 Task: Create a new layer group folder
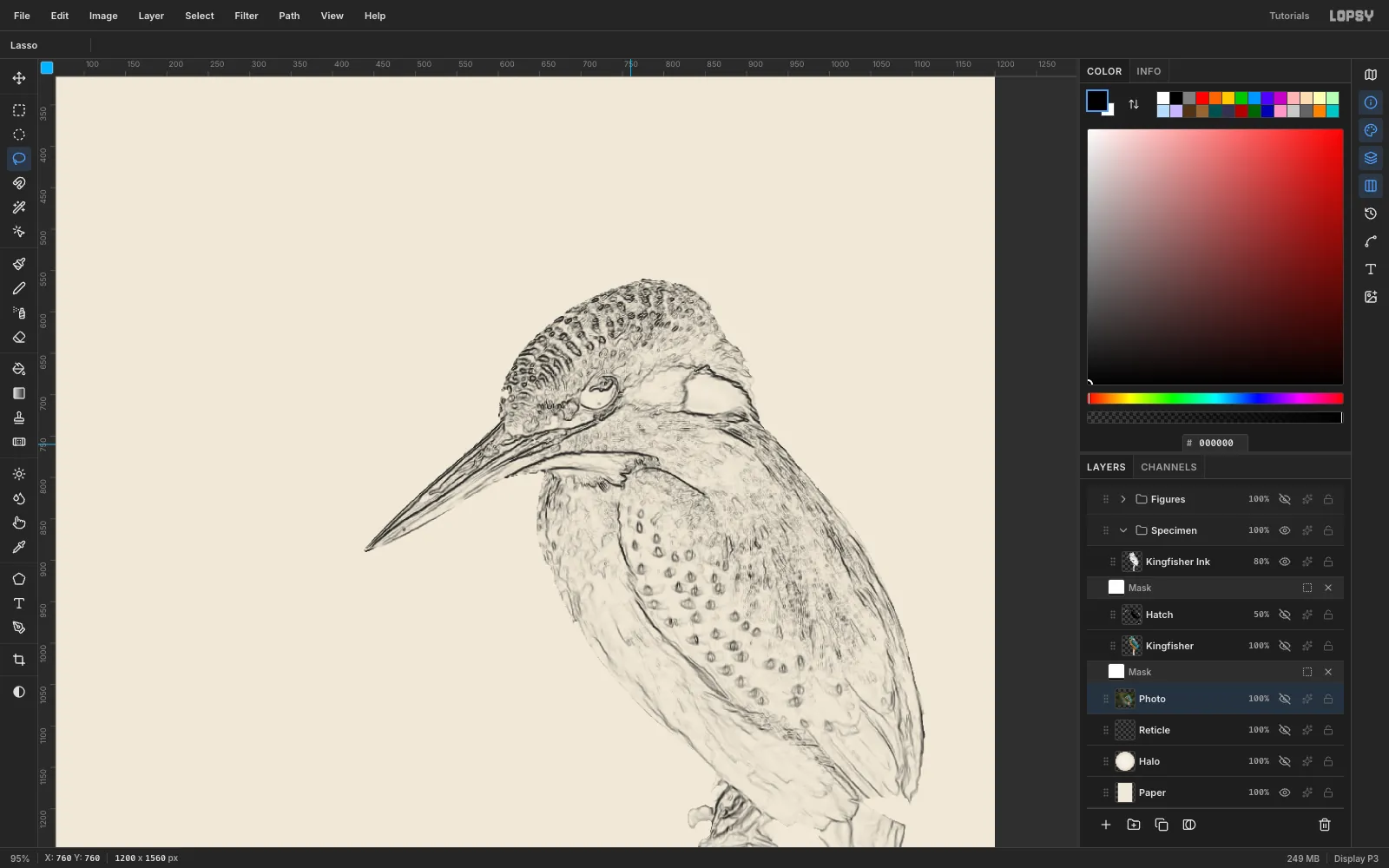1134,825
